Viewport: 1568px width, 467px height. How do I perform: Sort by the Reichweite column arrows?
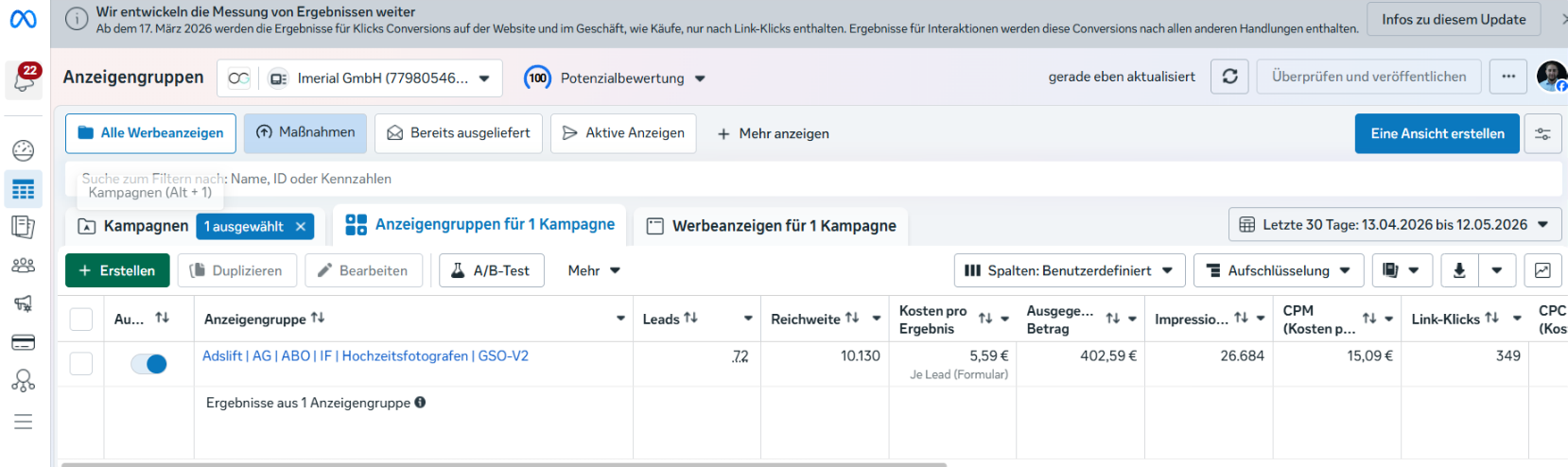[x=852, y=319]
